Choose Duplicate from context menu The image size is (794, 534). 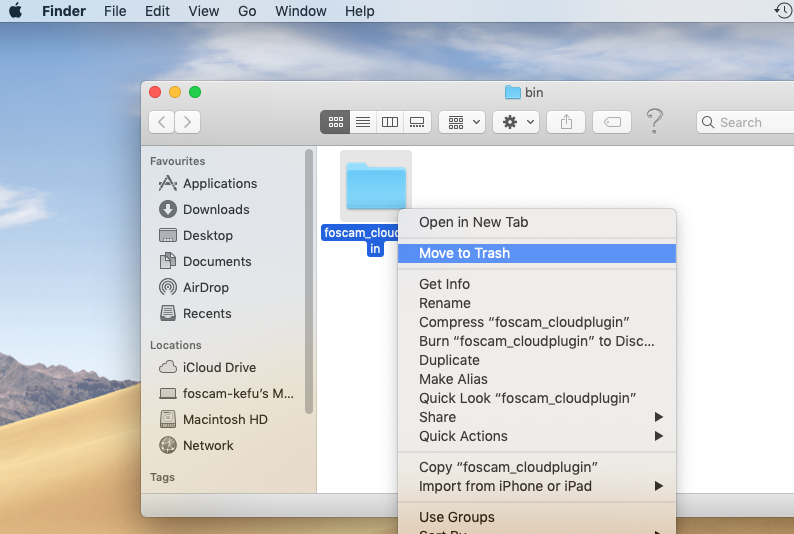537,360
